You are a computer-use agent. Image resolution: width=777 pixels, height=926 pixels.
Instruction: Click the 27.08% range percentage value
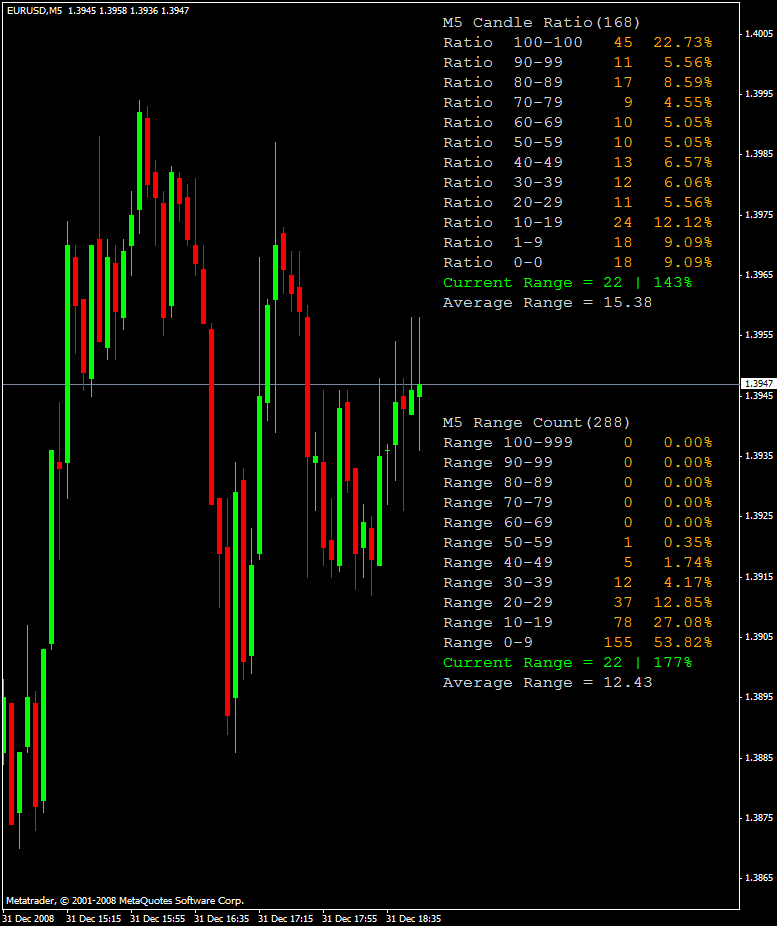[683, 623]
